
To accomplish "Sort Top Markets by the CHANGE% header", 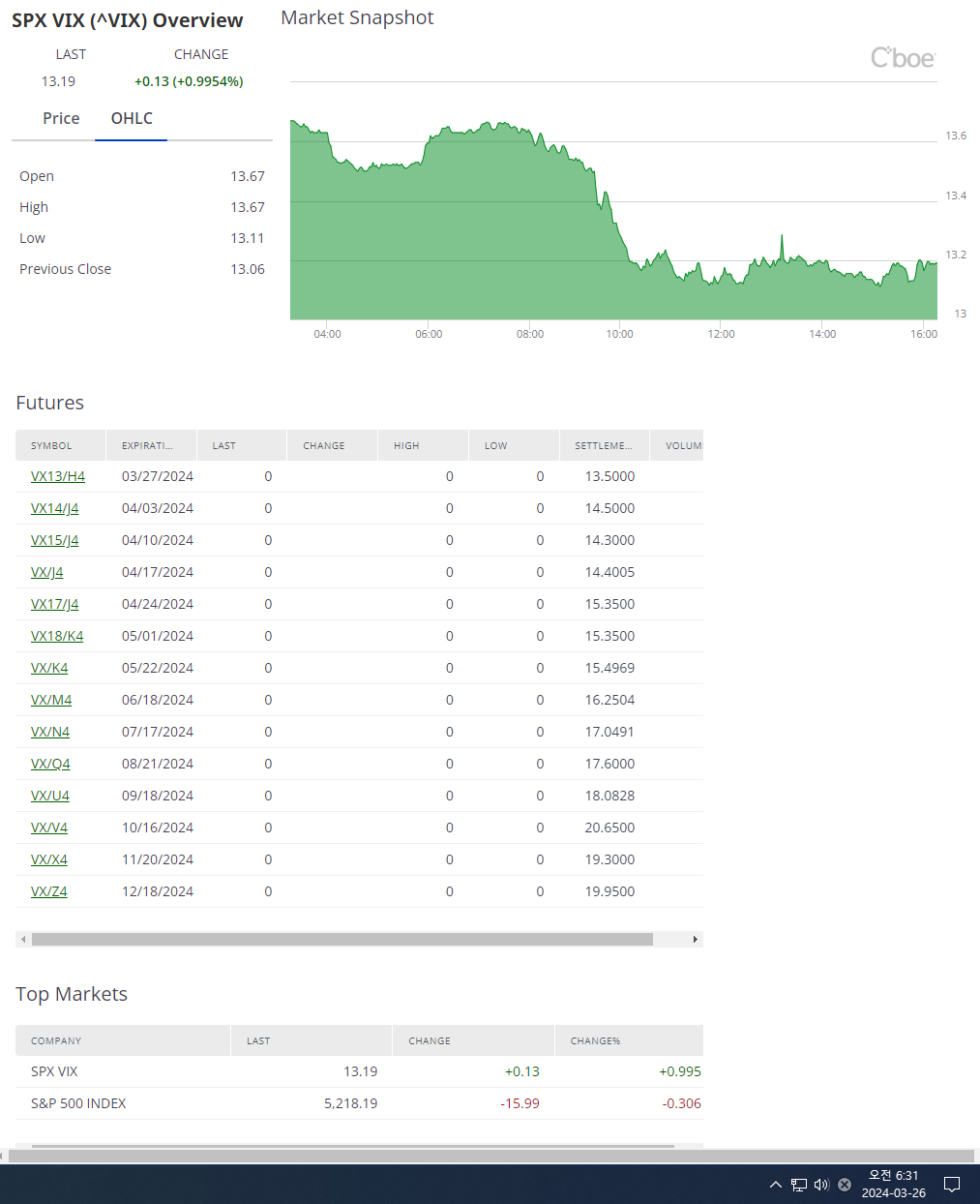I will click(629, 1040).
